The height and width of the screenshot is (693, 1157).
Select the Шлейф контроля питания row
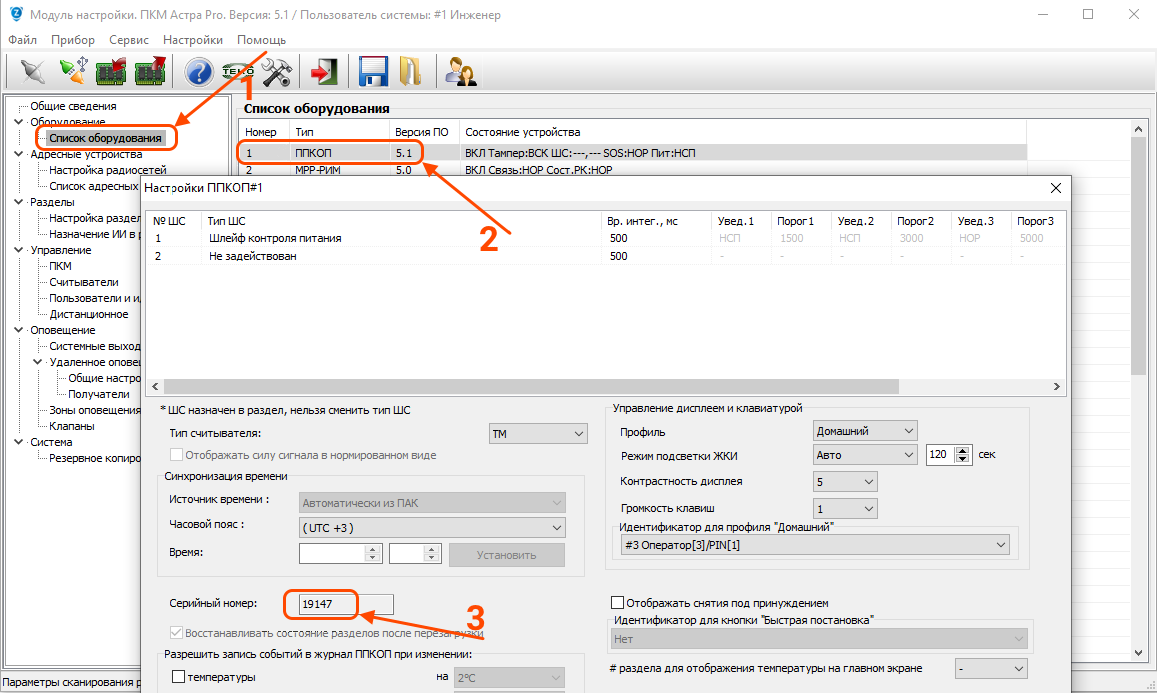point(607,238)
